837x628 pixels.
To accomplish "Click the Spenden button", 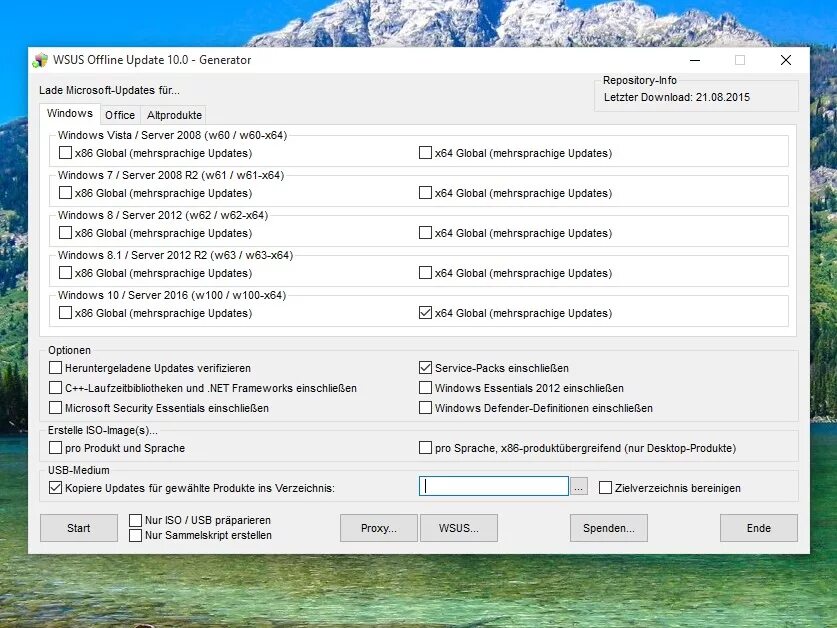I will coord(608,528).
